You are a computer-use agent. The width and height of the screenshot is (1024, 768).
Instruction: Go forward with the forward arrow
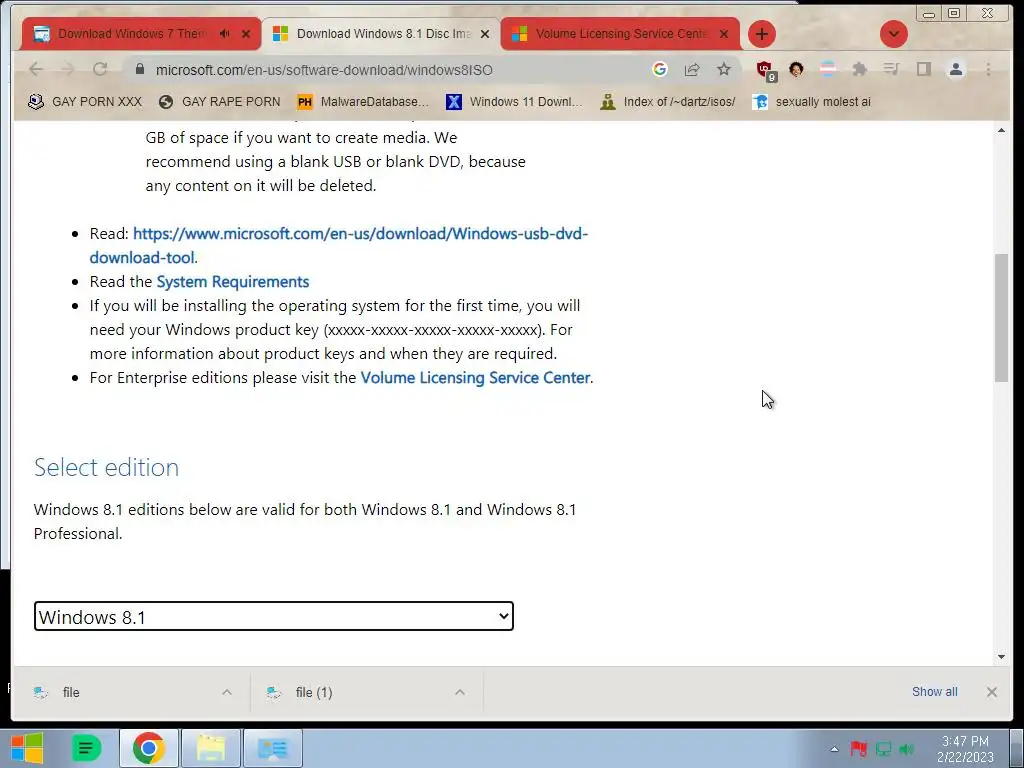pos(67,69)
